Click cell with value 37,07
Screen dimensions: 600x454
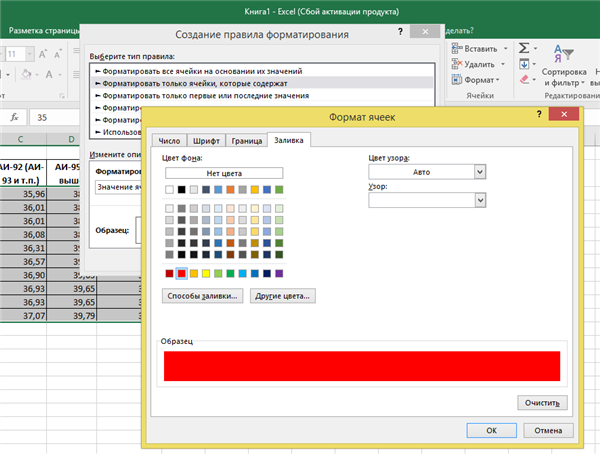pos(23,316)
